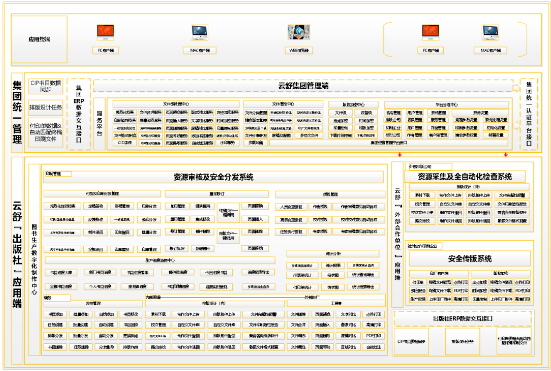The height and width of the screenshot is (371, 551).
Task: Select the orange PC icon inside the bracketed group
Action: coord(430,32)
